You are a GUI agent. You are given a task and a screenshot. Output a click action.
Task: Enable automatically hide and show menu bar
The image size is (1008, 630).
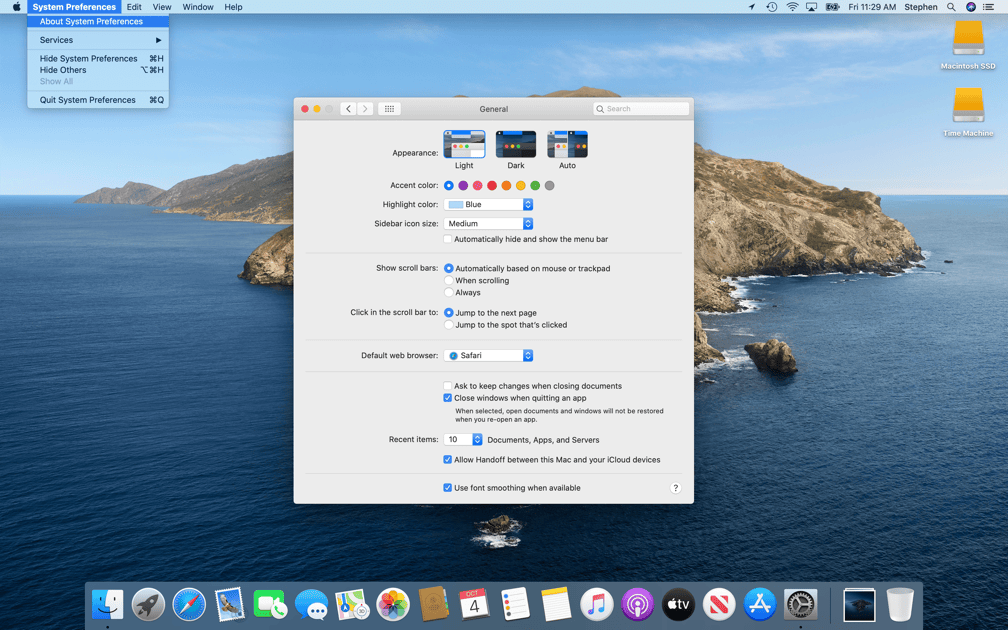(447, 239)
